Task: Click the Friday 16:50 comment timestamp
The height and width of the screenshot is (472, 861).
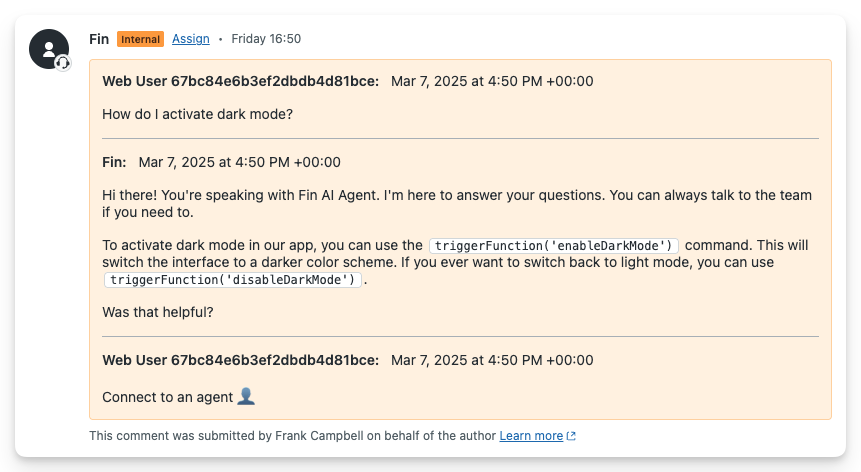Action: 266,39
